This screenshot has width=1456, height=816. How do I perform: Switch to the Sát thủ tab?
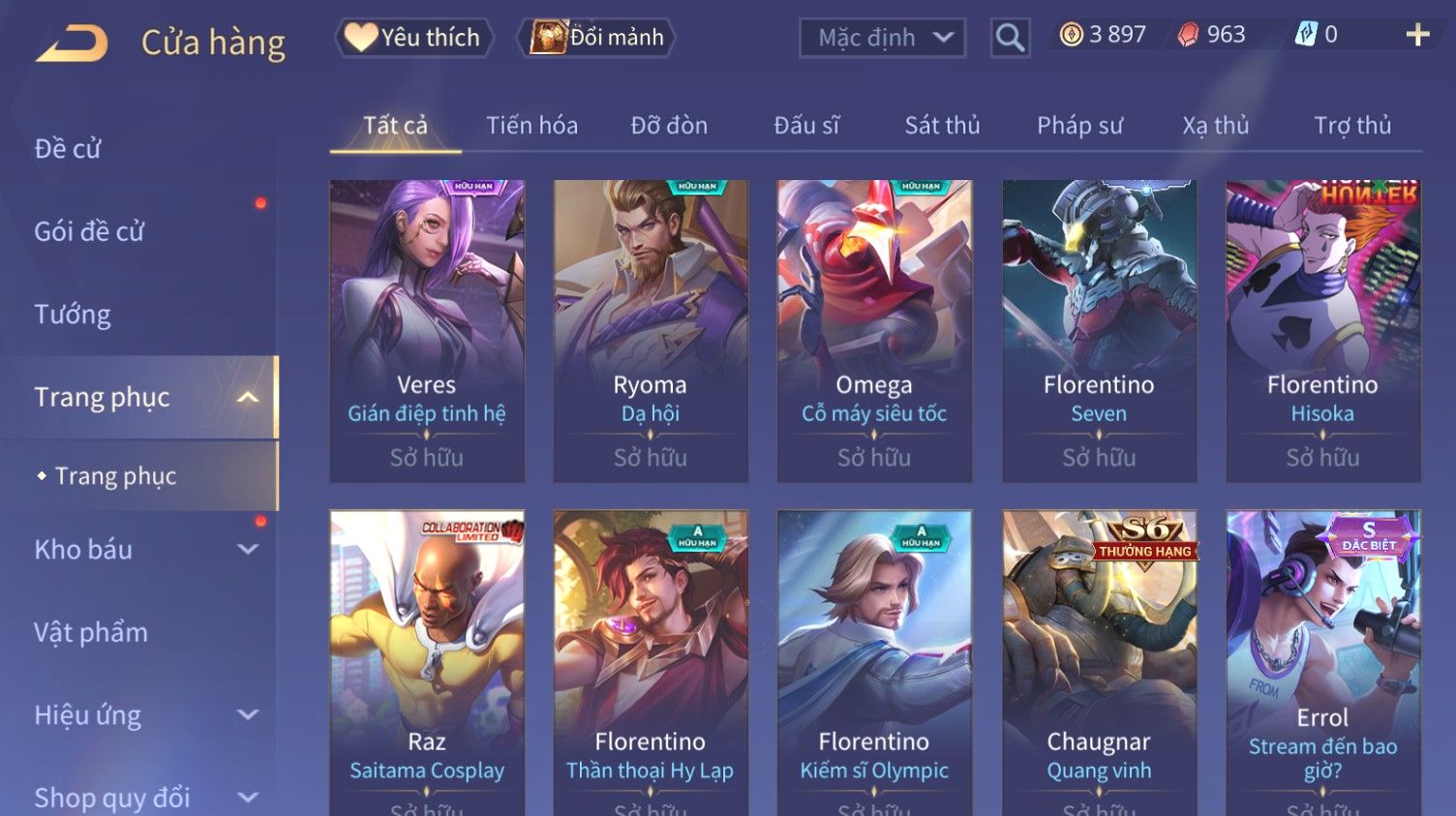(x=942, y=126)
